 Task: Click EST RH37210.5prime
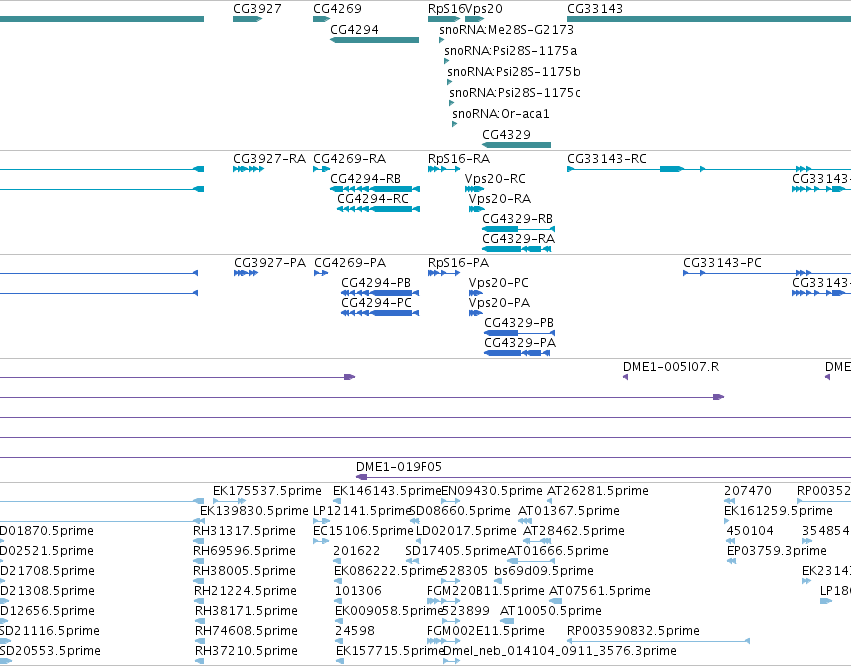[x=246, y=651]
